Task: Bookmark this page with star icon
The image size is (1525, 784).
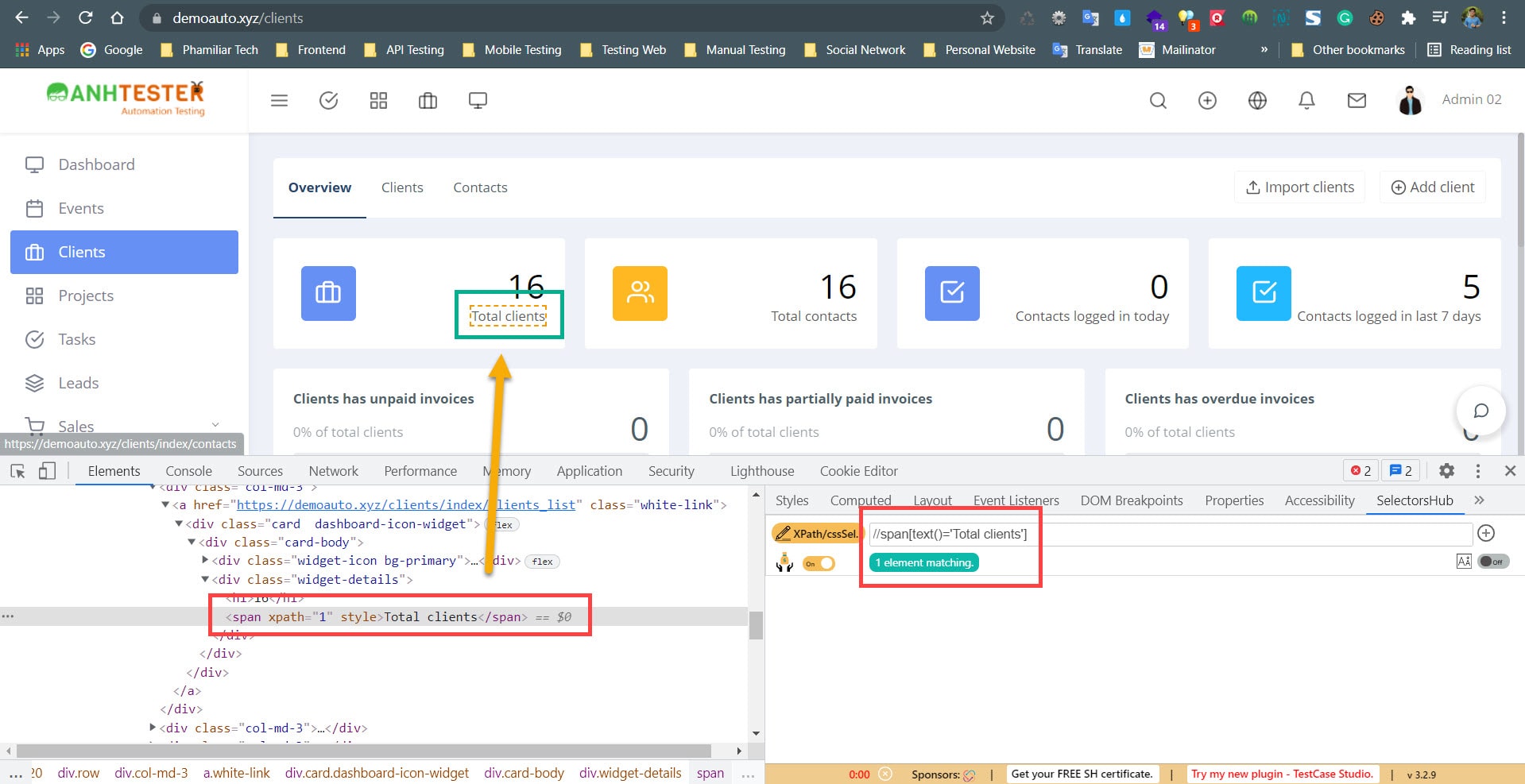Action: [987, 17]
